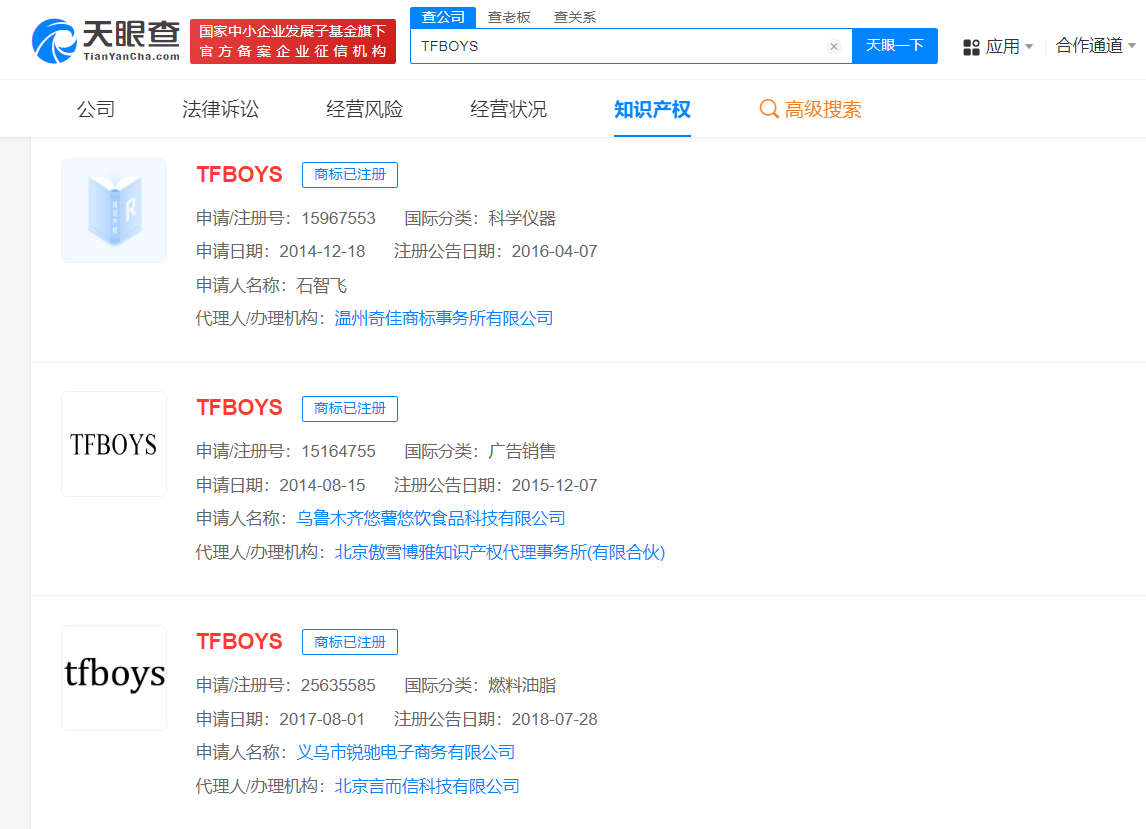Click classification 燃料油脂

[522, 686]
